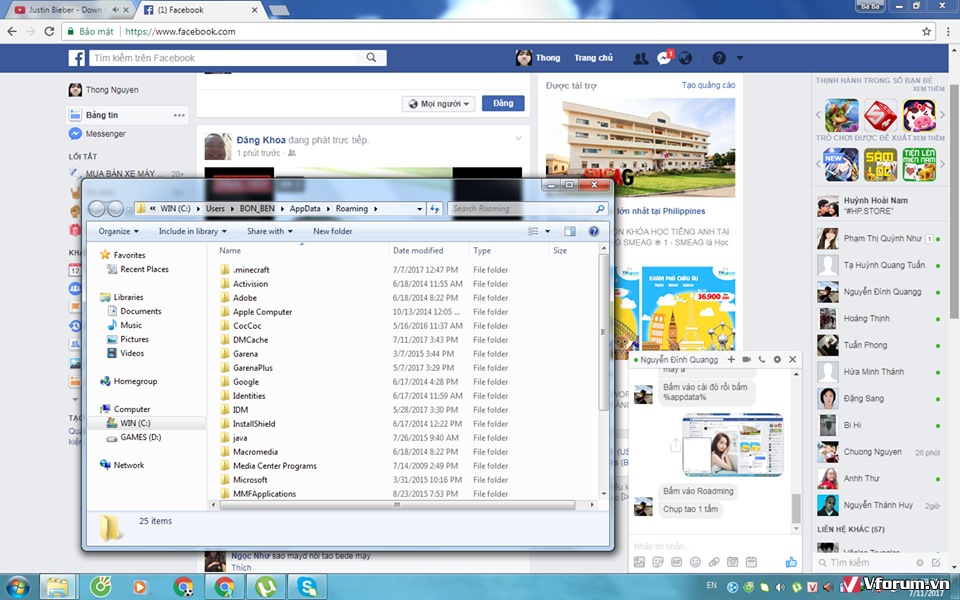Click the New folder button
960x600 pixels.
pos(332,231)
